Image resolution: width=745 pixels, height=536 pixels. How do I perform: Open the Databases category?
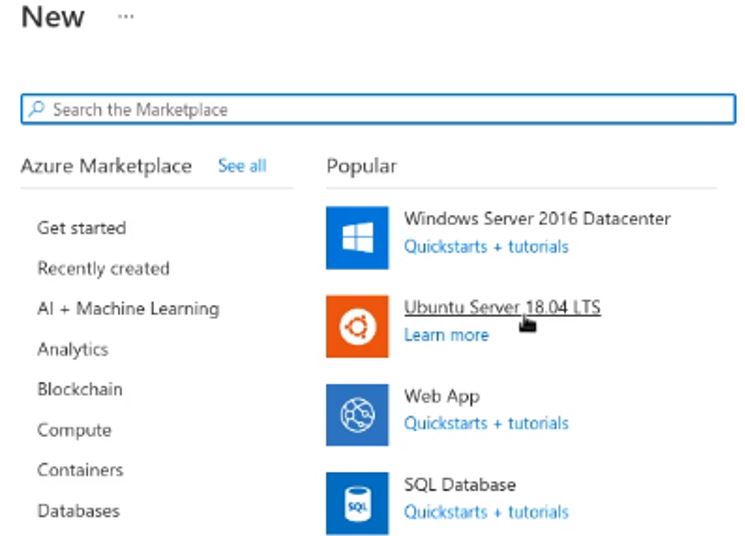pyautogui.click(x=78, y=511)
